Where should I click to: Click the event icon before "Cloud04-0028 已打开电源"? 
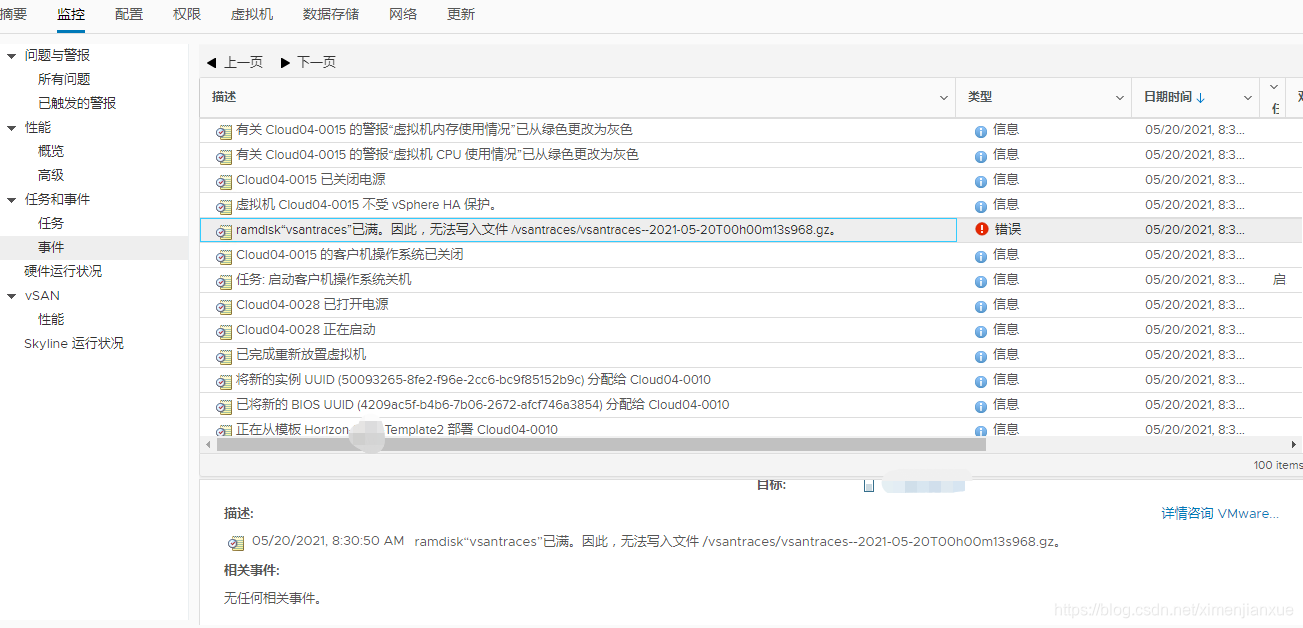coord(223,305)
